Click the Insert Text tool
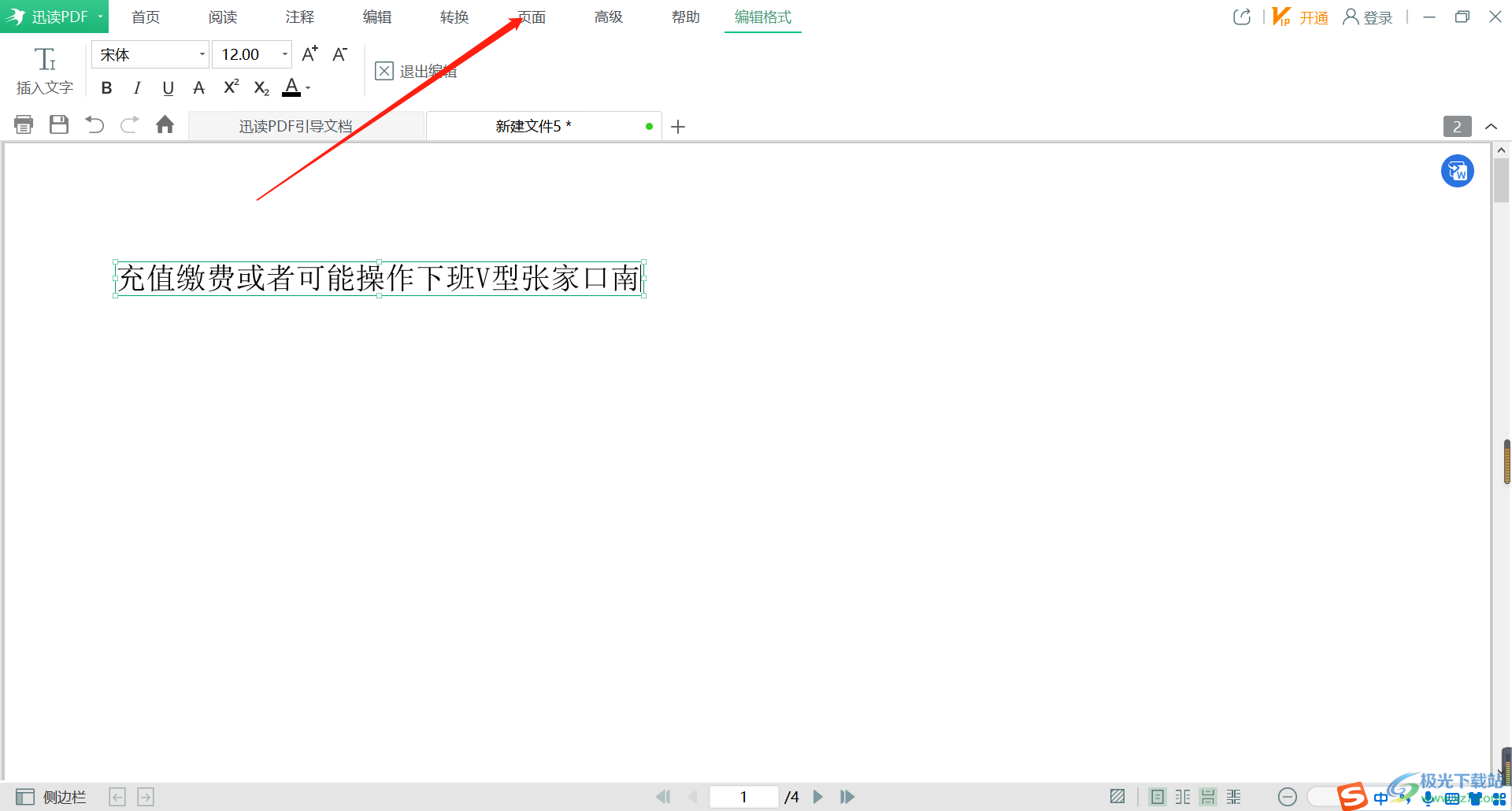This screenshot has width=1512, height=811. pyautogui.click(x=45, y=71)
